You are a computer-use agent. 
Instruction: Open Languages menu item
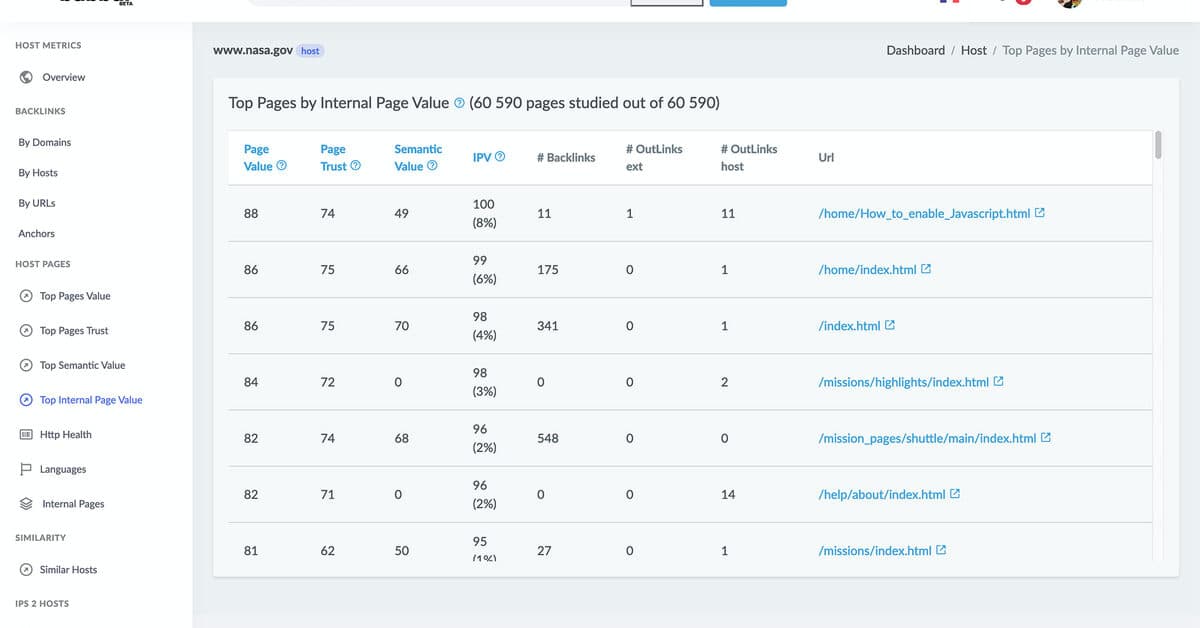click(63, 470)
